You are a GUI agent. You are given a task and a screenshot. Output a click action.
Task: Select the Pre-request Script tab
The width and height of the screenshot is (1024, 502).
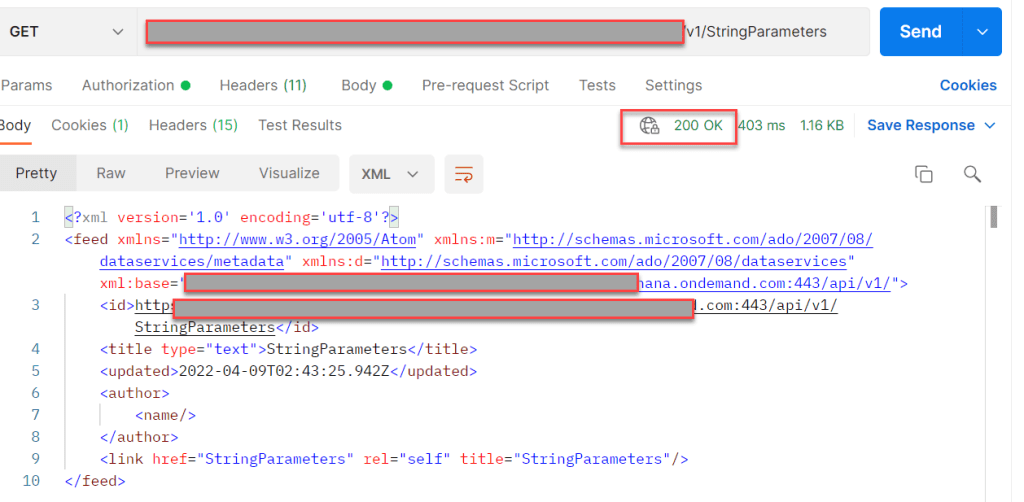485,85
